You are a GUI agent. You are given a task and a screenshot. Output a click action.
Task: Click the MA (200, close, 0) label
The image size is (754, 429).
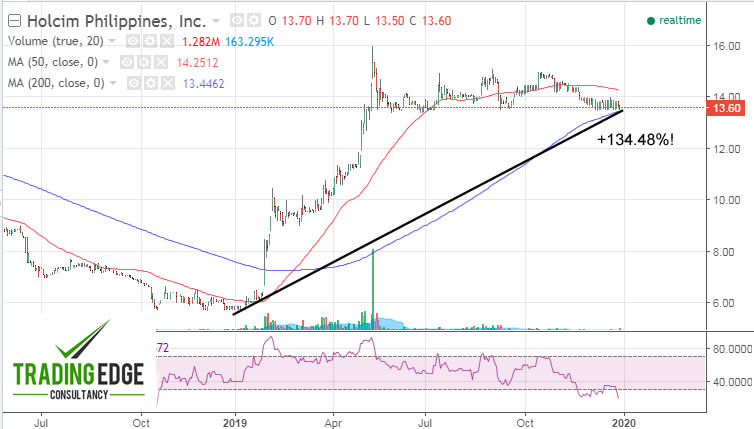56,83
